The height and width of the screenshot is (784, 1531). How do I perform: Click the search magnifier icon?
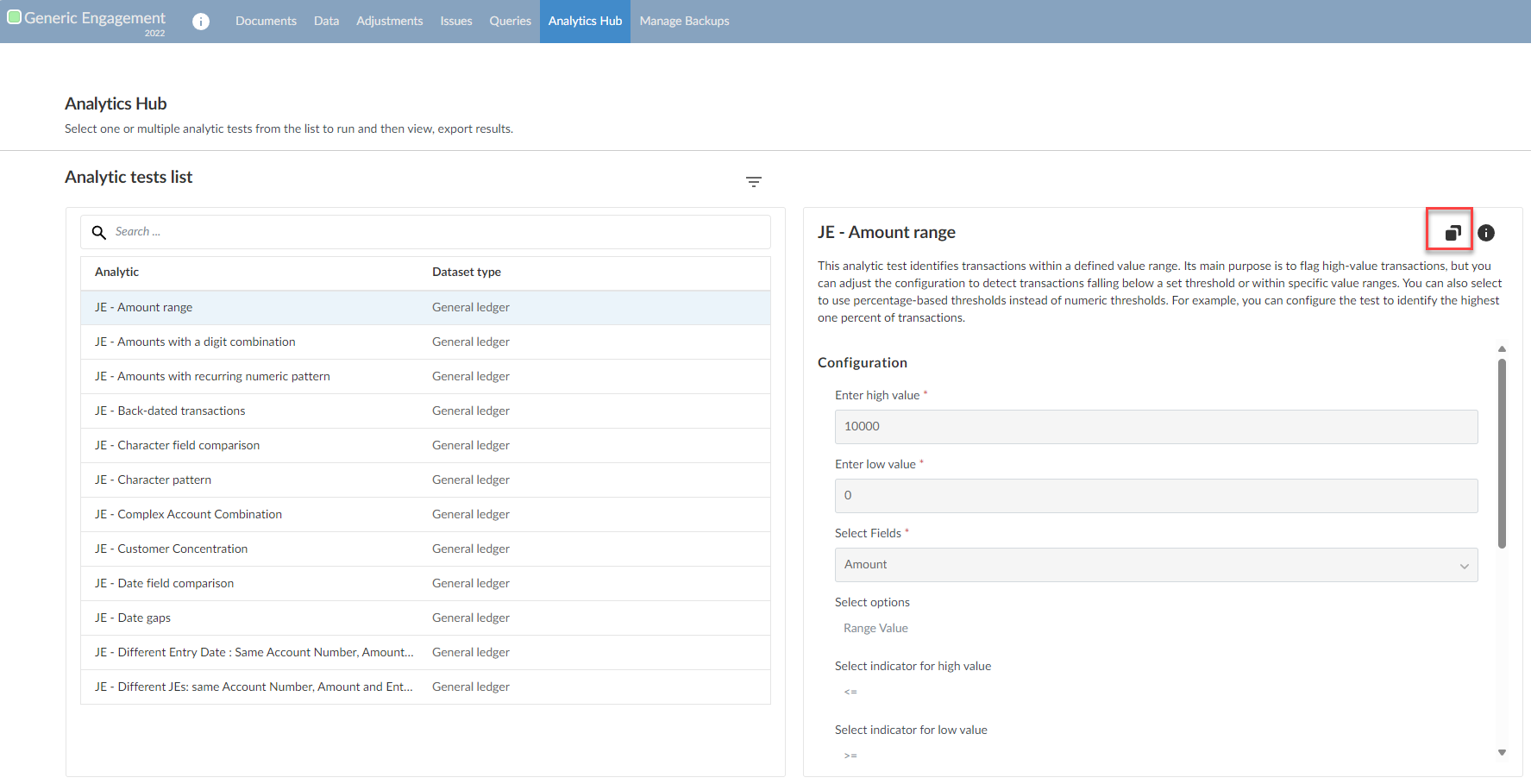click(99, 232)
